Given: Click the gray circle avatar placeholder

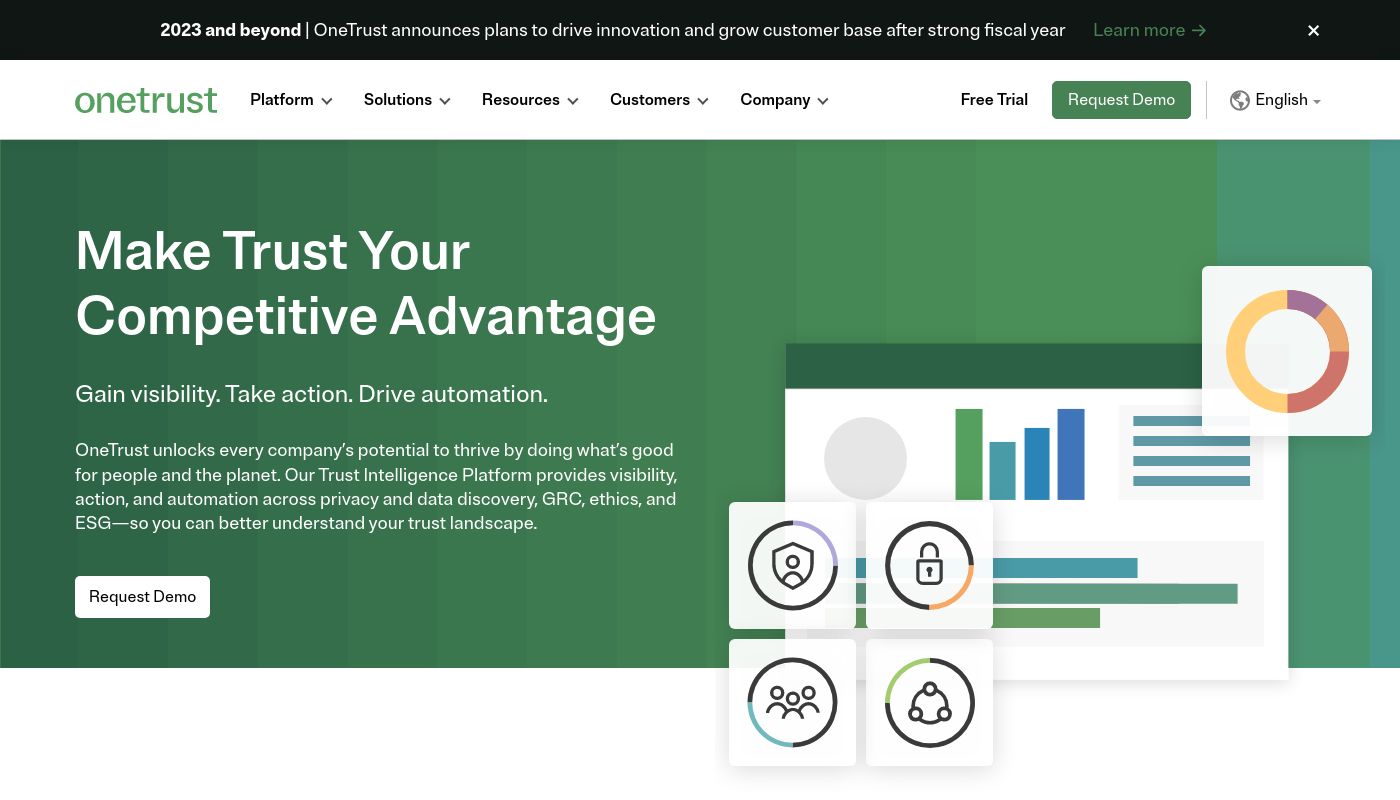Looking at the screenshot, I should [865, 459].
